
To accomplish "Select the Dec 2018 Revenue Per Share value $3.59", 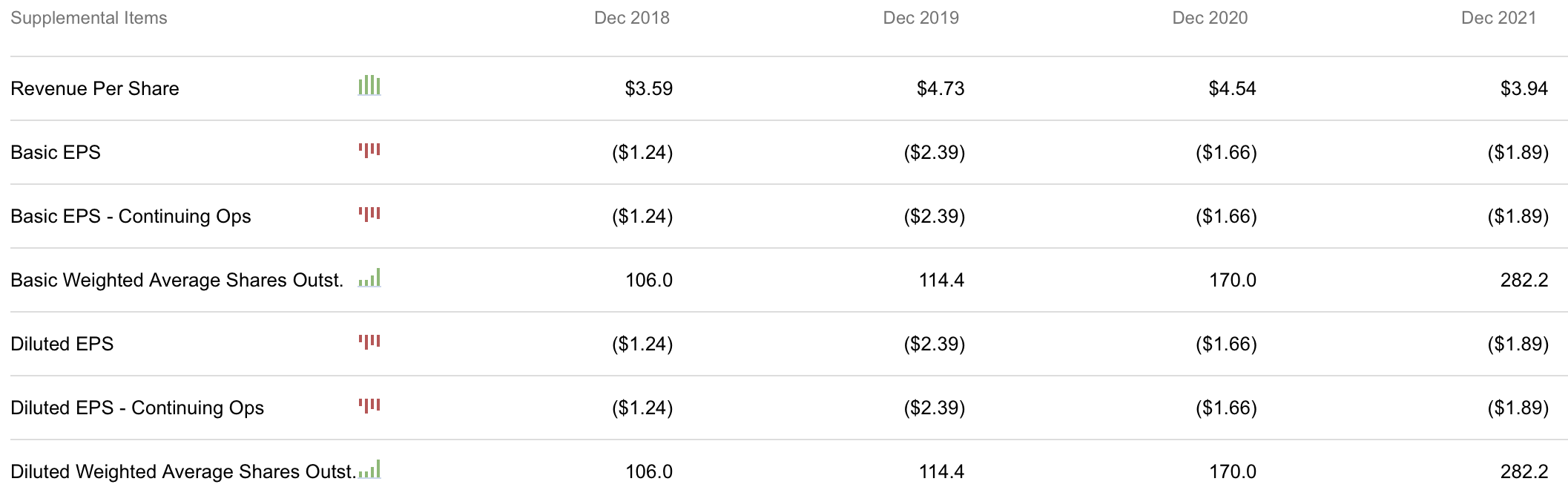I will 648,89.
